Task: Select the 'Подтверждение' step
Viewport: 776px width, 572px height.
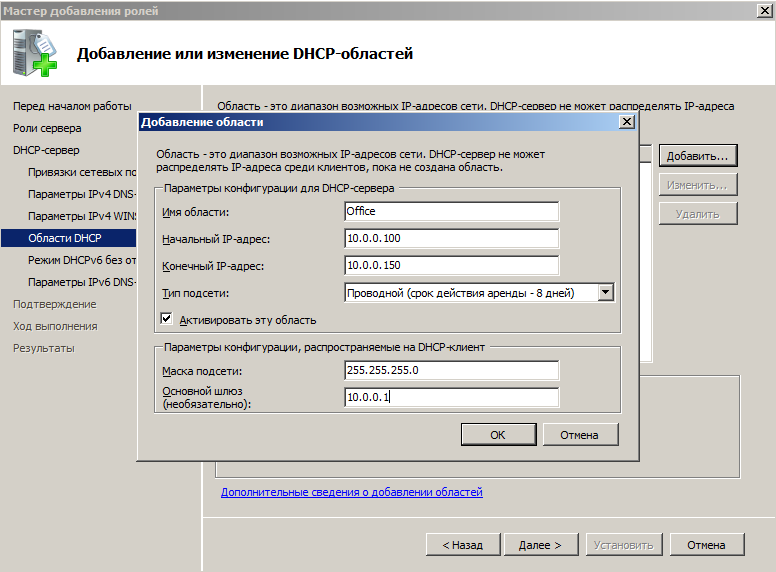Action: point(54,304)
